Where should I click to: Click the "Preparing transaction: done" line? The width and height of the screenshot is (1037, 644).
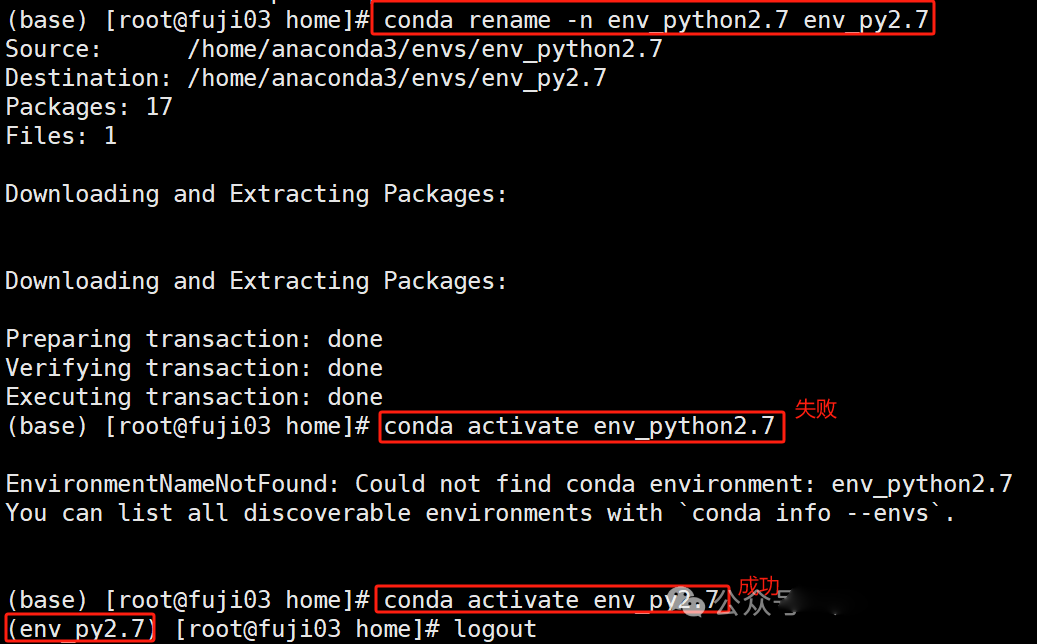click(194, 339)
